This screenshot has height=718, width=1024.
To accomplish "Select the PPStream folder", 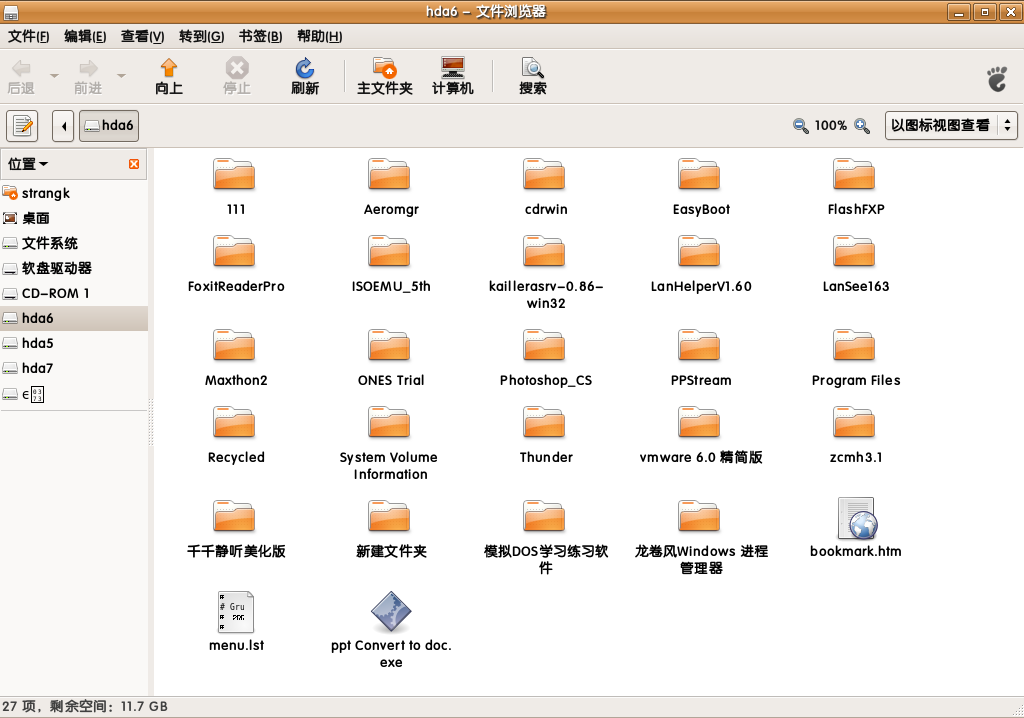I will click(x=699, y=346).
